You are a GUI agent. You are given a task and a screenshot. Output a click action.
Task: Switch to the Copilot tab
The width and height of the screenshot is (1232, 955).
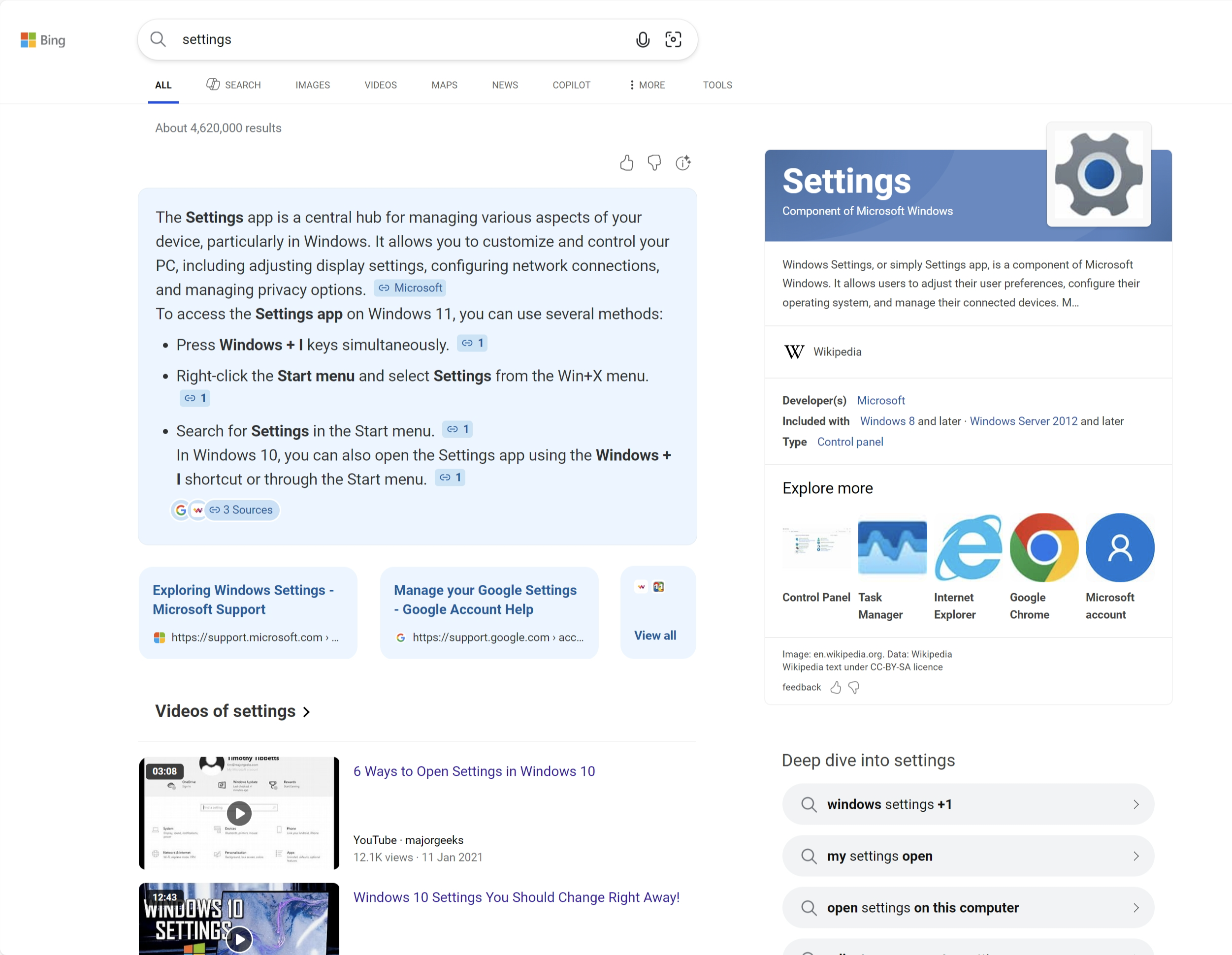(571, 85)
